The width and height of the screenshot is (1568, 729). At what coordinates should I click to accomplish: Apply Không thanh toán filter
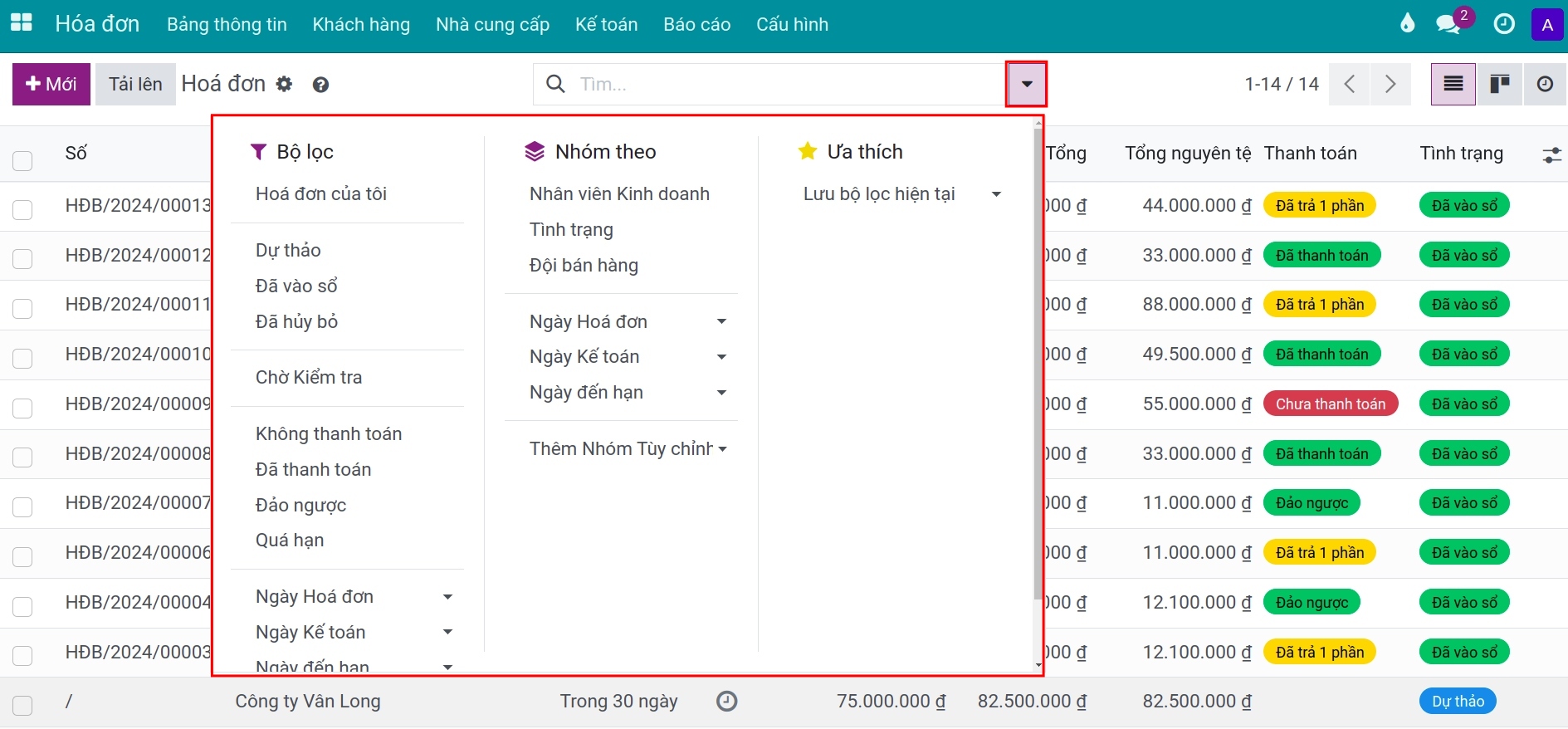[329, 434]
